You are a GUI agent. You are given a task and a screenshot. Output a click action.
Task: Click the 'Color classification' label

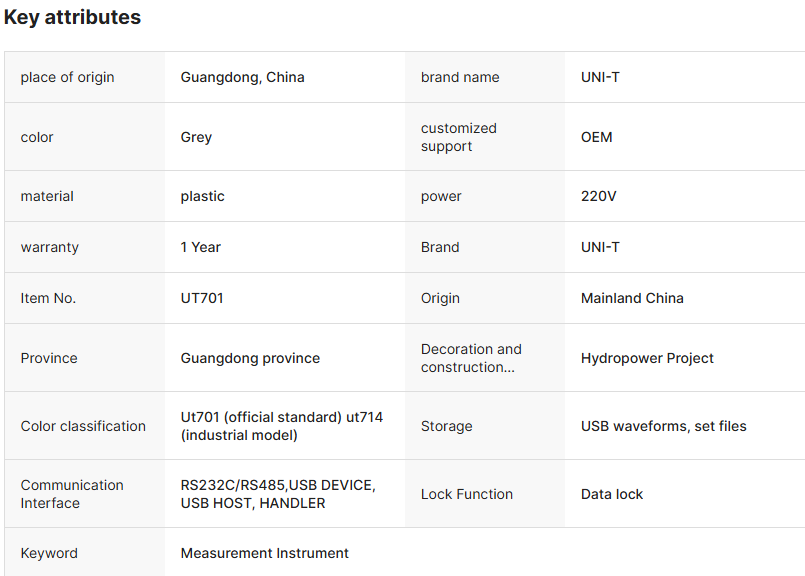[83, 426]
